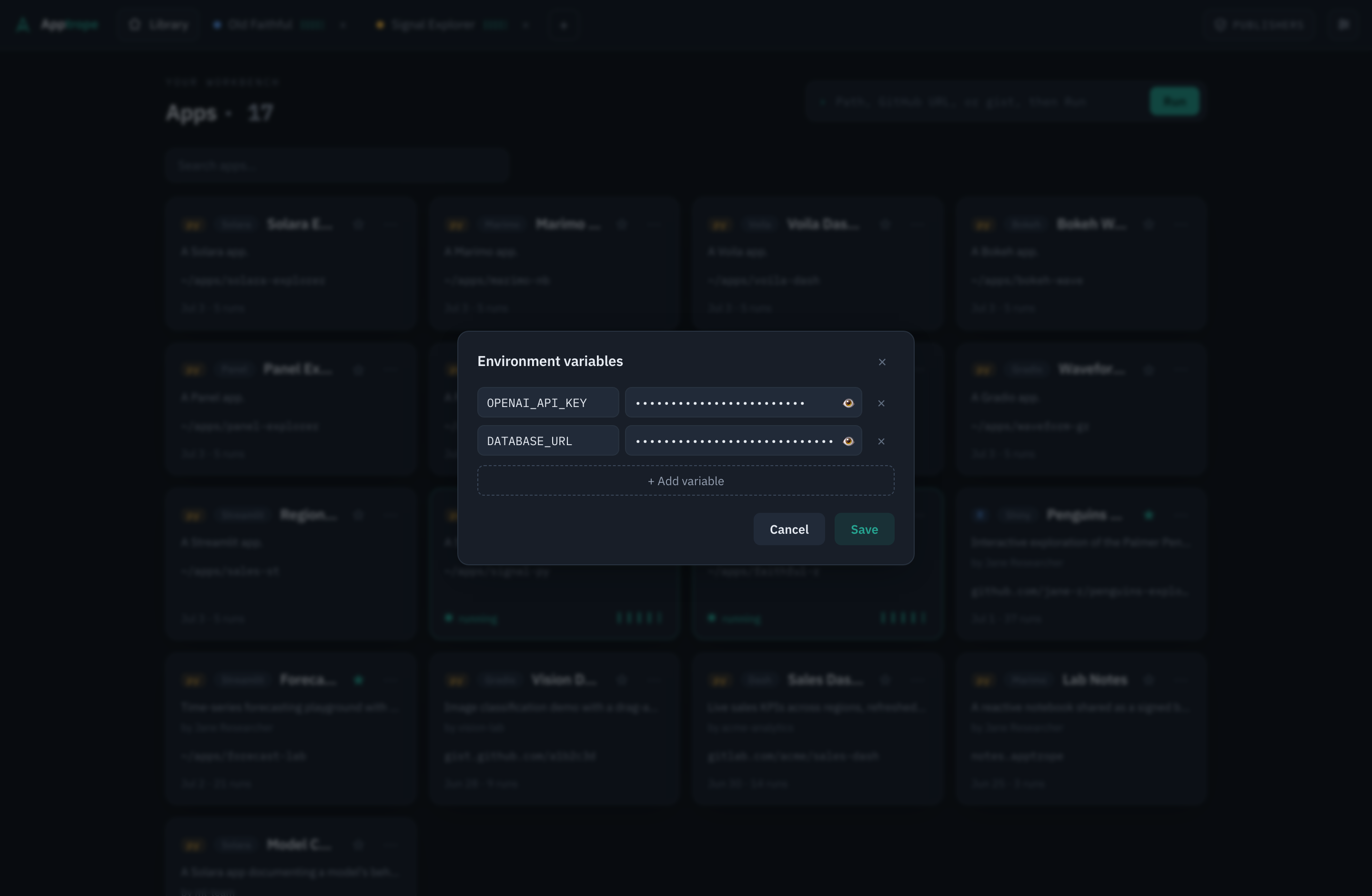Focus the OPENAI_API_KEY masked value field
Image resolution: width=1372 pixels, height=896 pixels.
[743, 402]
